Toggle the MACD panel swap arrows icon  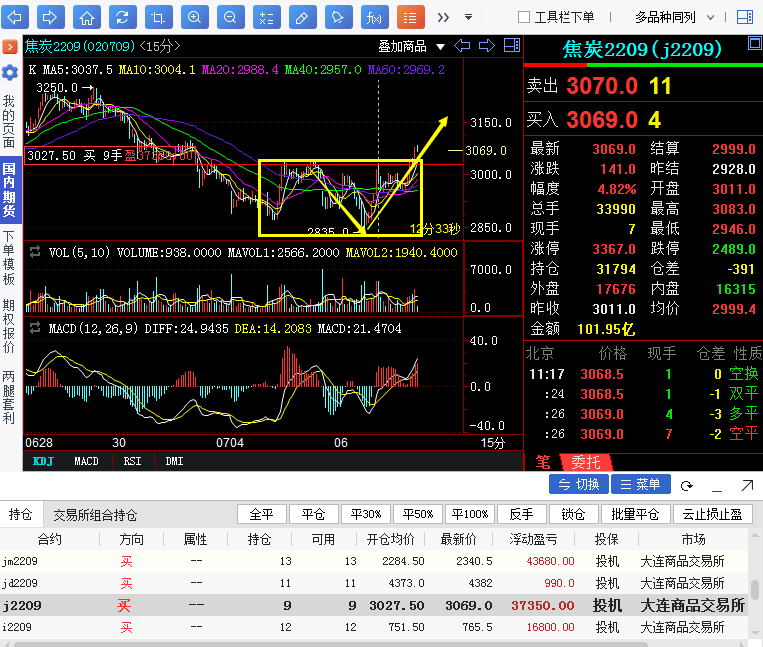[x=35, y=327]
